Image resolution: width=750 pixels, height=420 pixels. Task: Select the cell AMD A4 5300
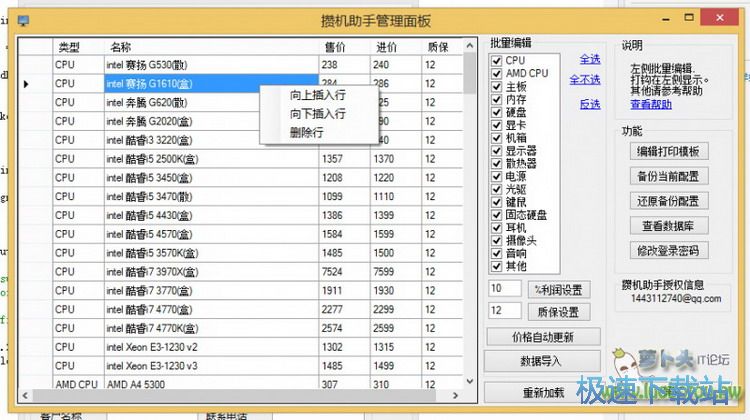tap(211, 383)
